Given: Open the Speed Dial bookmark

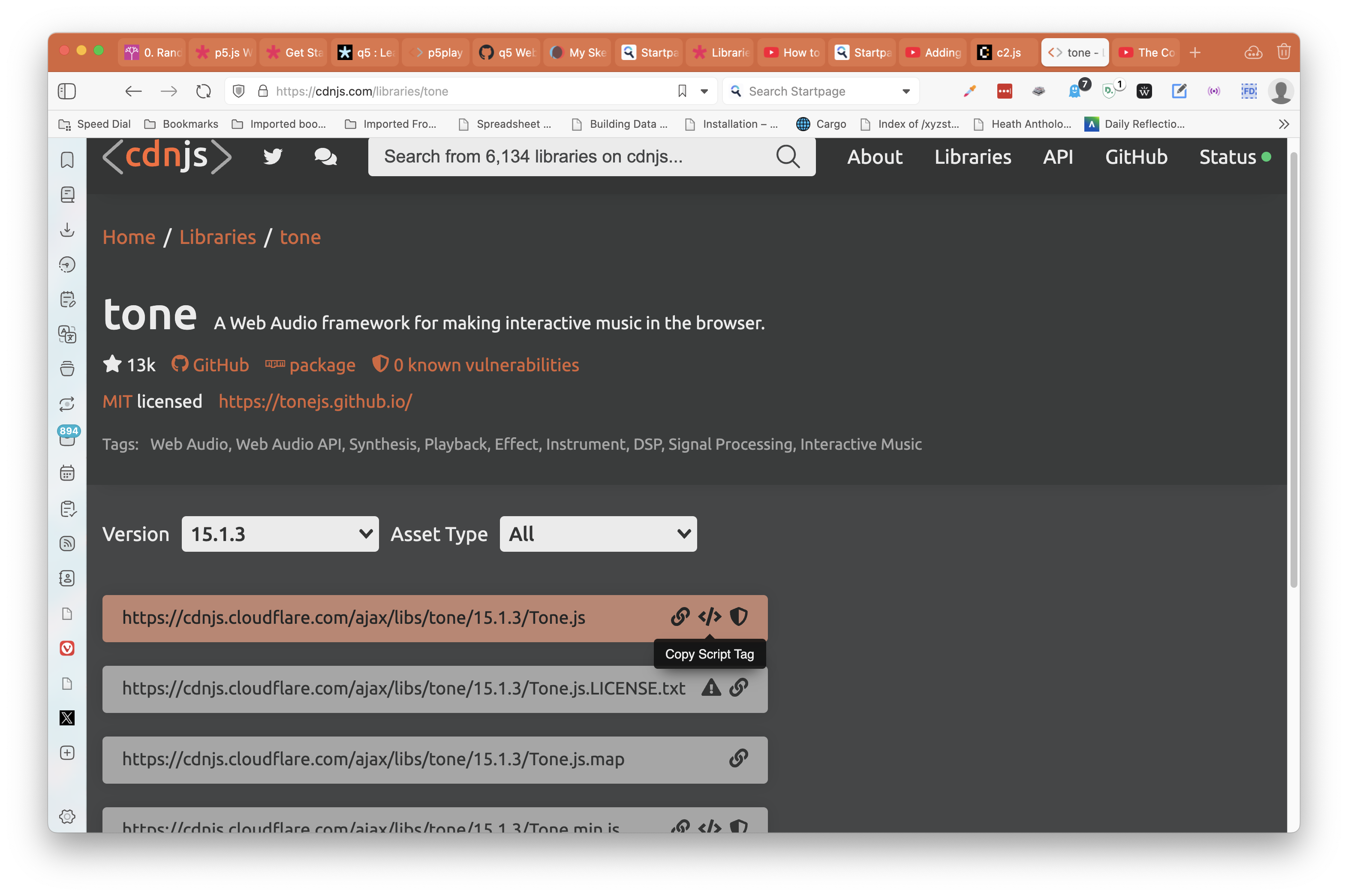Looking at the screenshot, I should click(x=95, y=124).
